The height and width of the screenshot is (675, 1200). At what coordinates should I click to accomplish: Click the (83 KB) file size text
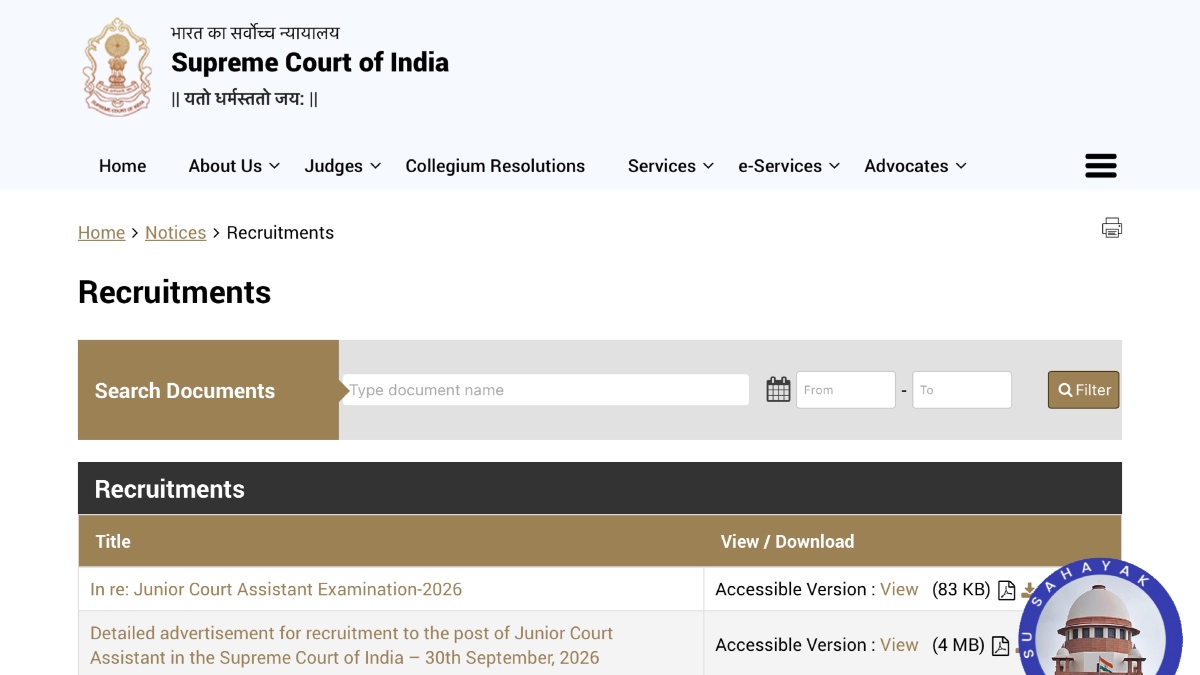coord(961,590)
